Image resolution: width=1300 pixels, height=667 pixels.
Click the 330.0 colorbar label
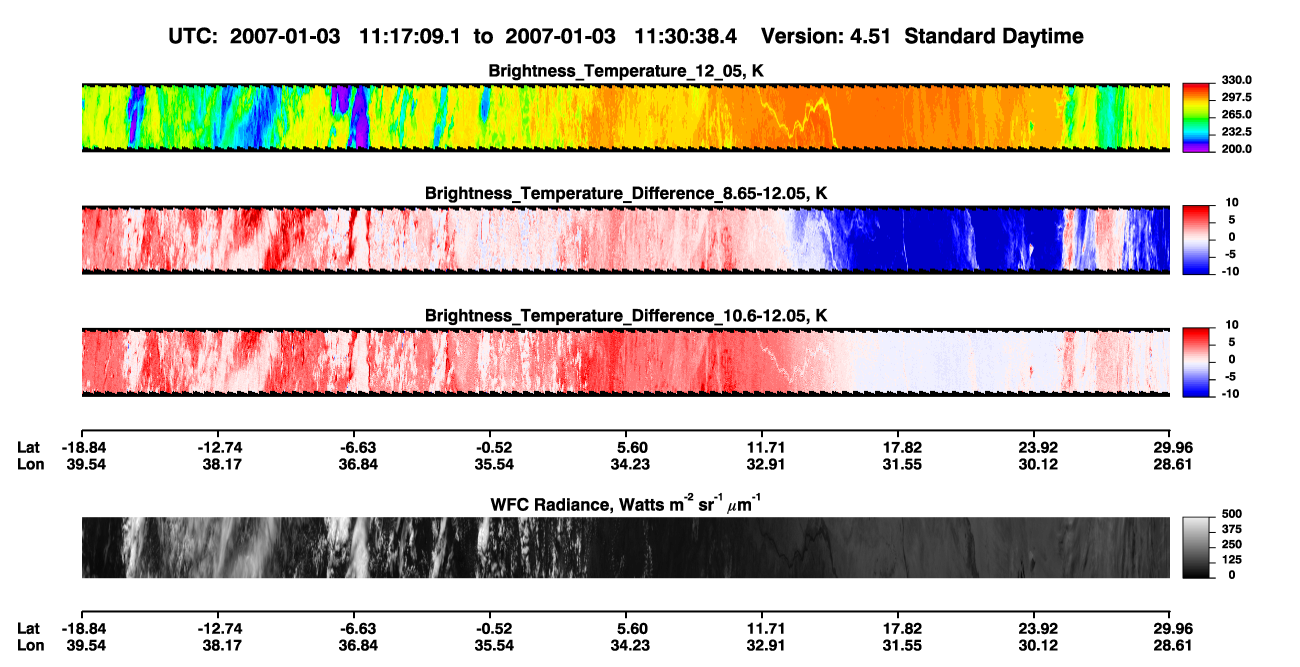1237,80
